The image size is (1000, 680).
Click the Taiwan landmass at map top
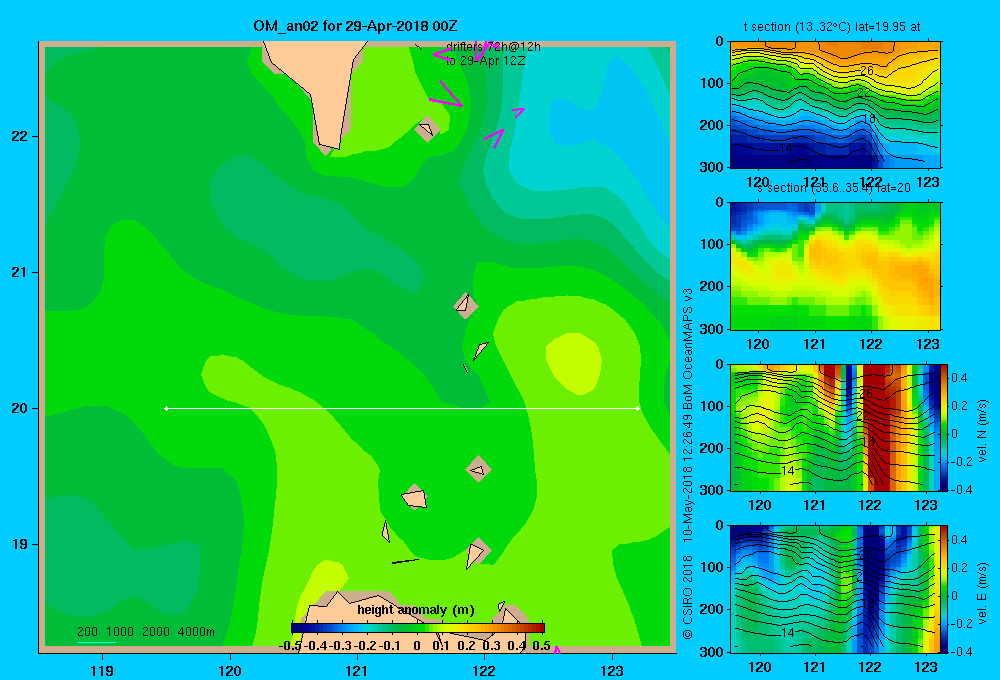point(322,83)
